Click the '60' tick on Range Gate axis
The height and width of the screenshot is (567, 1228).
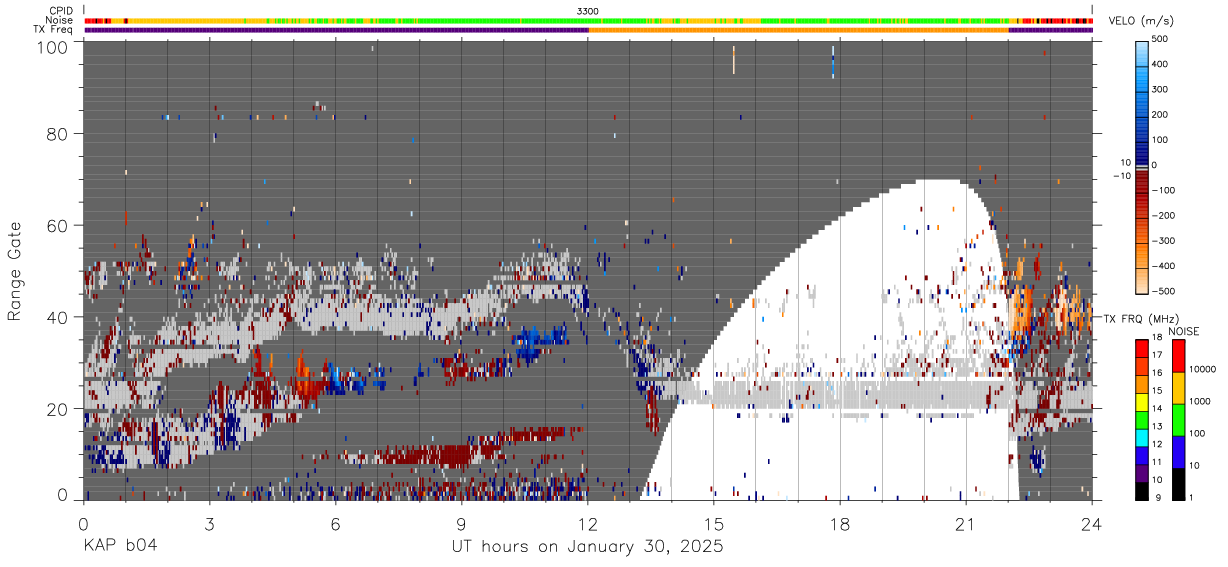click(57, 225)
